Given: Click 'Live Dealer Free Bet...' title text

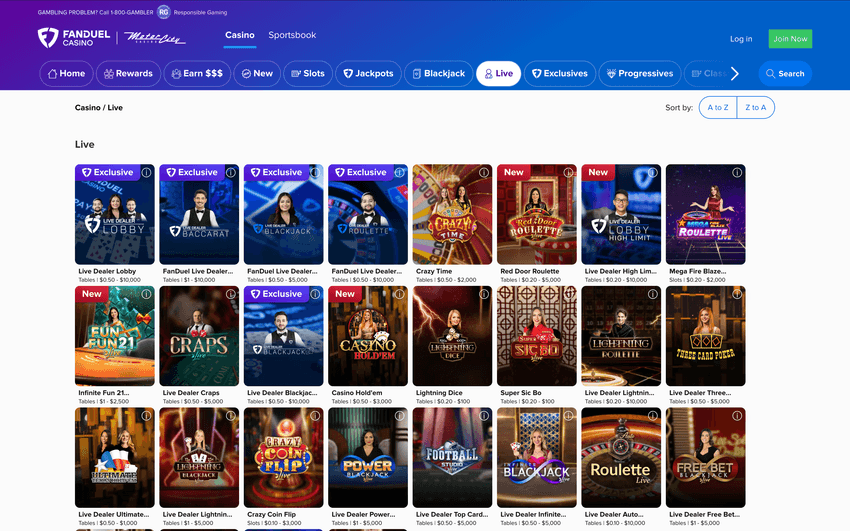Looking at the screenshot, I should 704,514.
